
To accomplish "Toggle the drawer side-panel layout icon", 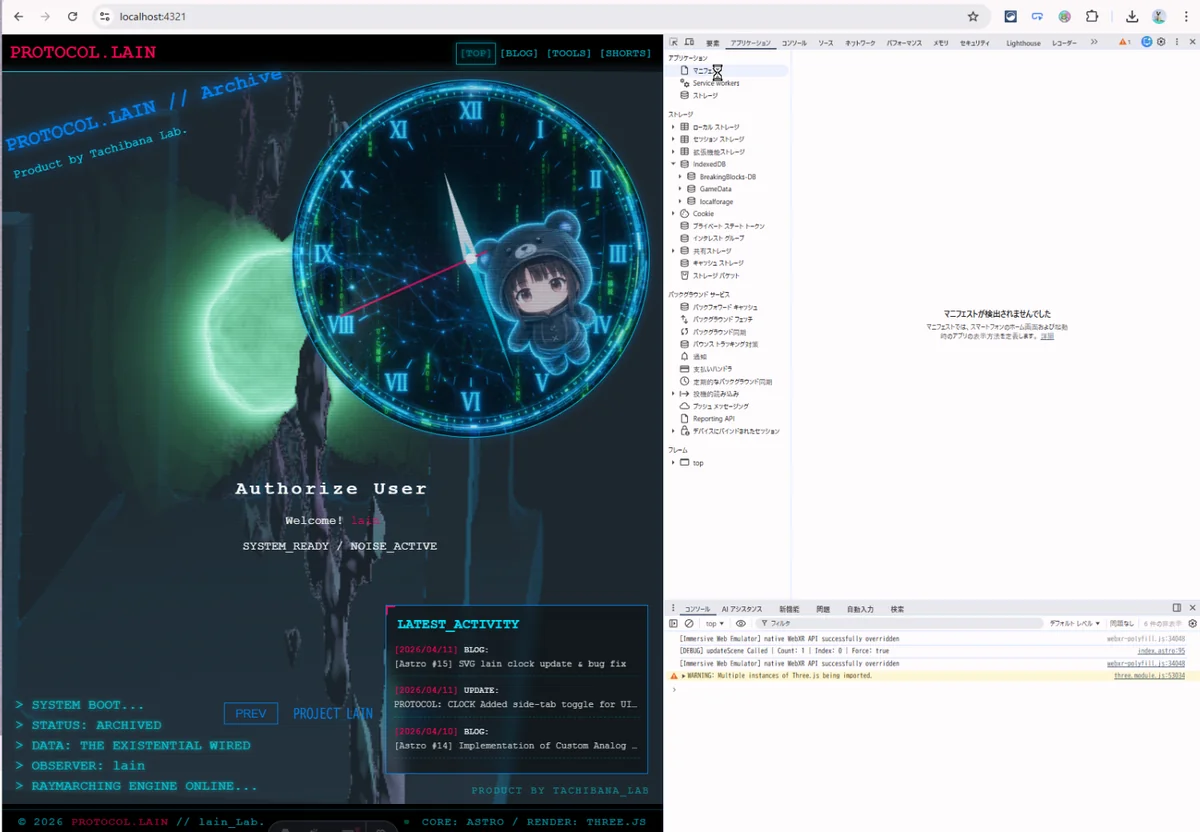I will [1177, 608].
